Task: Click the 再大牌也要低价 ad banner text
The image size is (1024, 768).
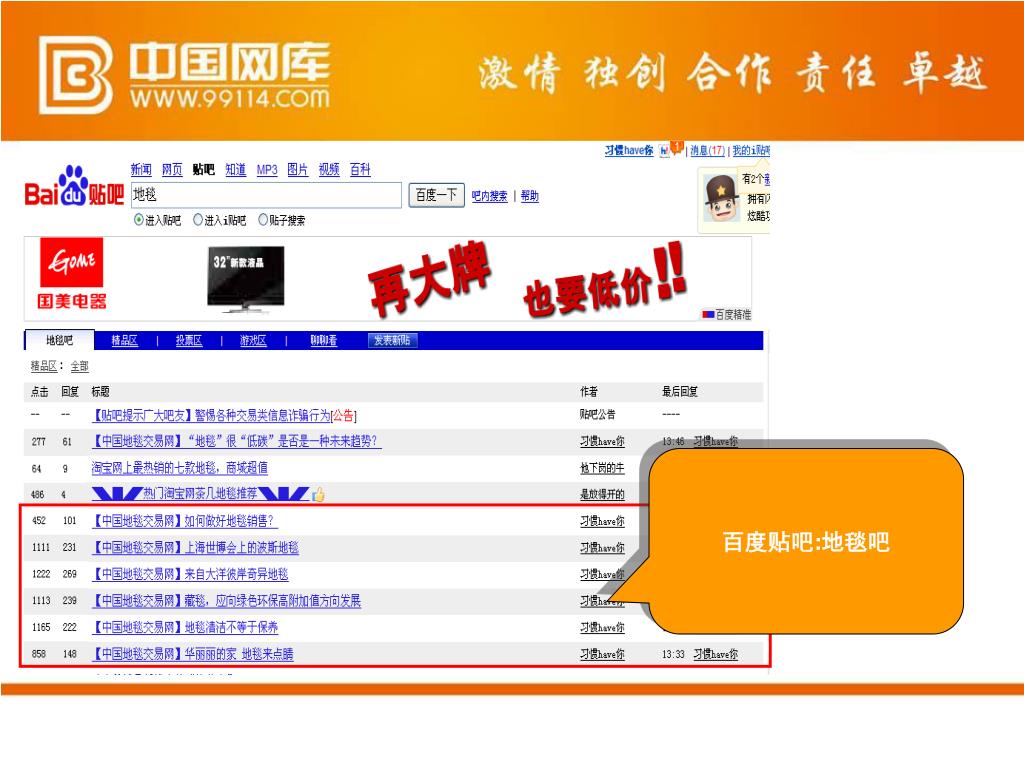Action: pyautogui.click(x=528, y=279)
